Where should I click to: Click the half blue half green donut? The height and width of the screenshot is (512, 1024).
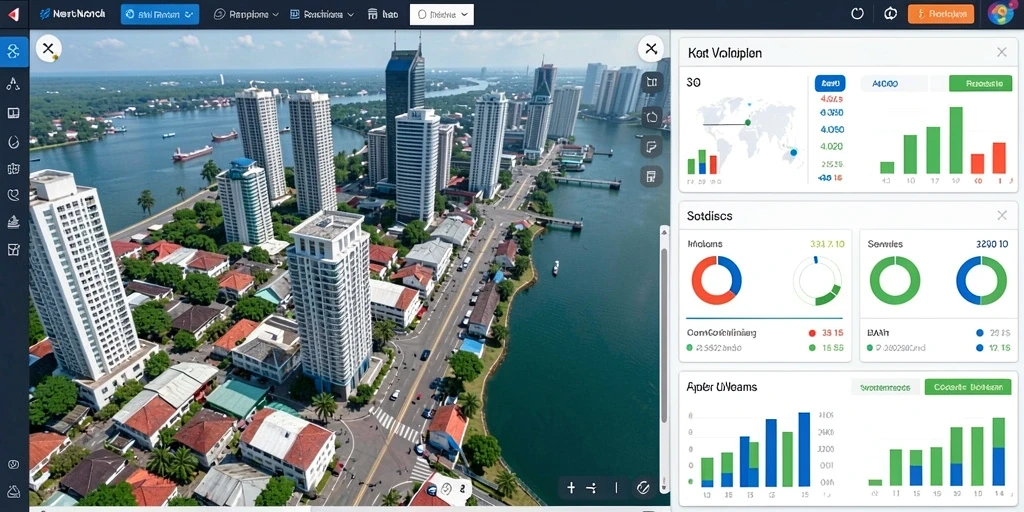982,280
